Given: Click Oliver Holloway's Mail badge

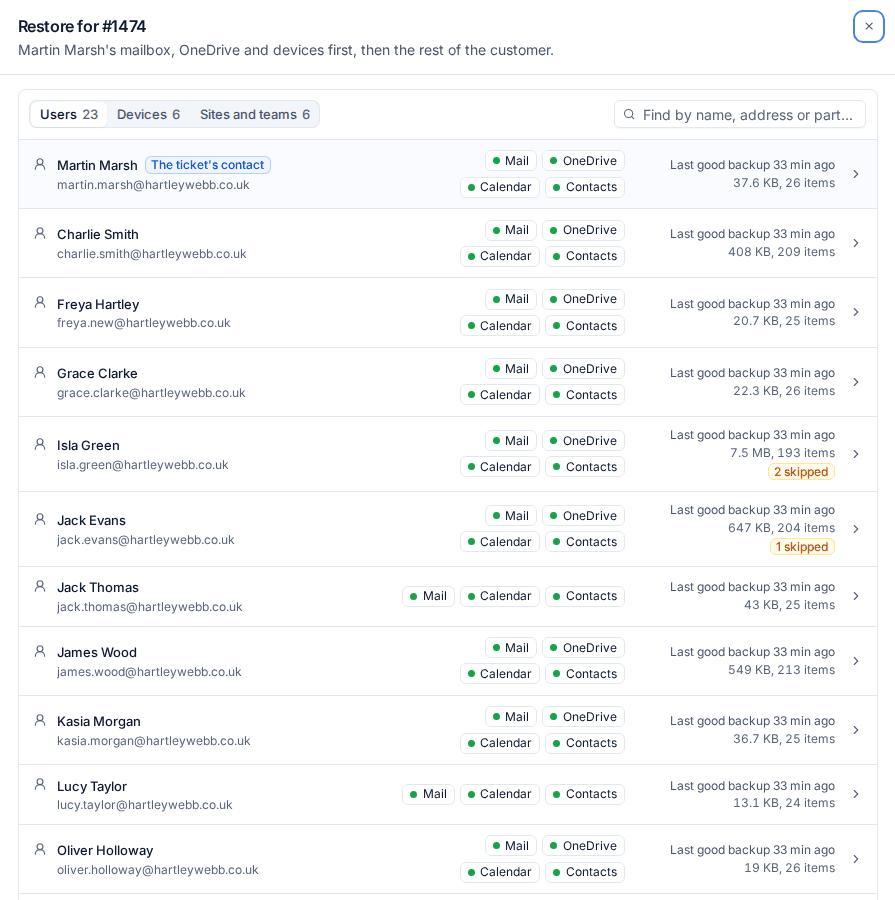Looking at the screenshot, I should [x=511, y=846].
